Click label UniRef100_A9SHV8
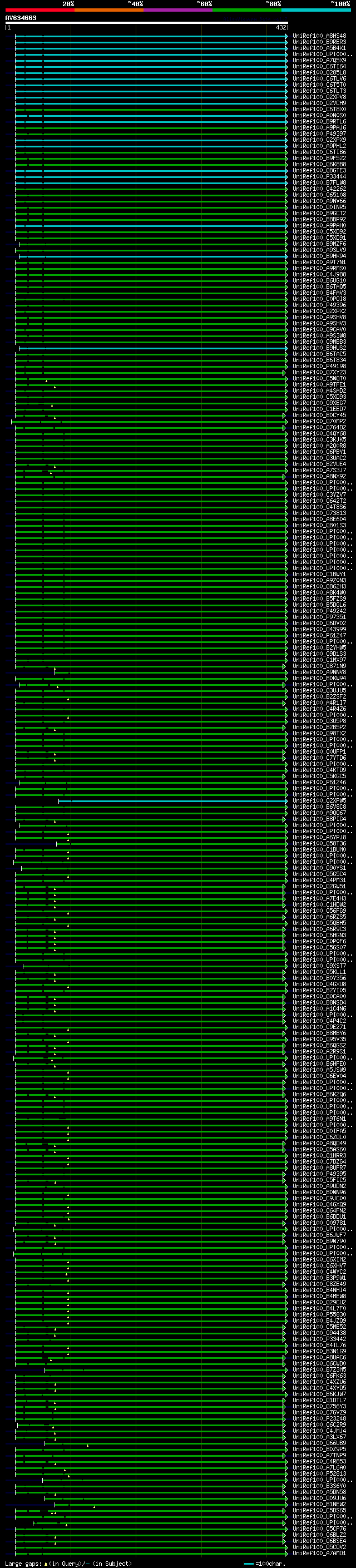 [319, 318]
